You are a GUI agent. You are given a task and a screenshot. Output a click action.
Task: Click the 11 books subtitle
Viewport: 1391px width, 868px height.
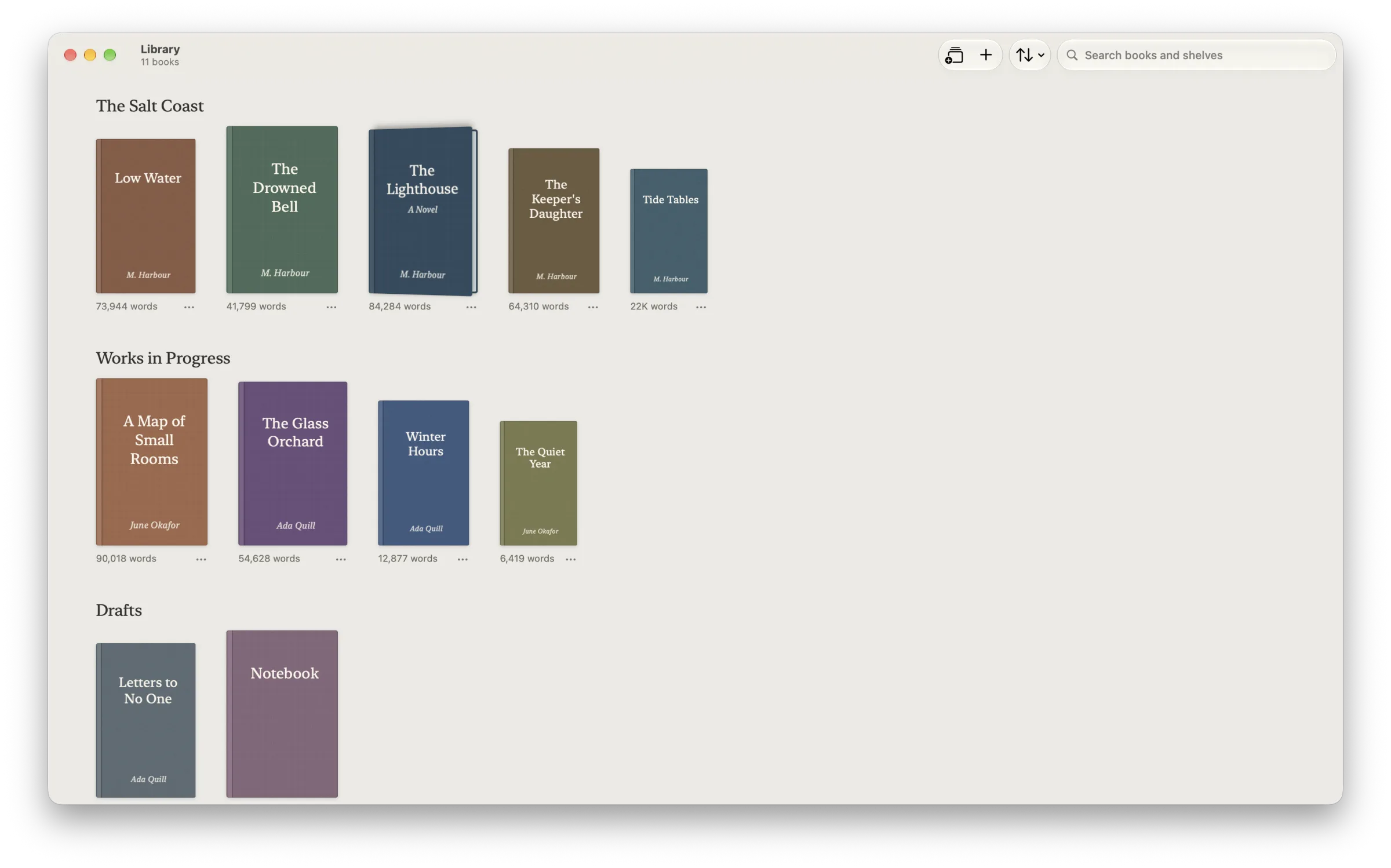(x=159, y=62)
